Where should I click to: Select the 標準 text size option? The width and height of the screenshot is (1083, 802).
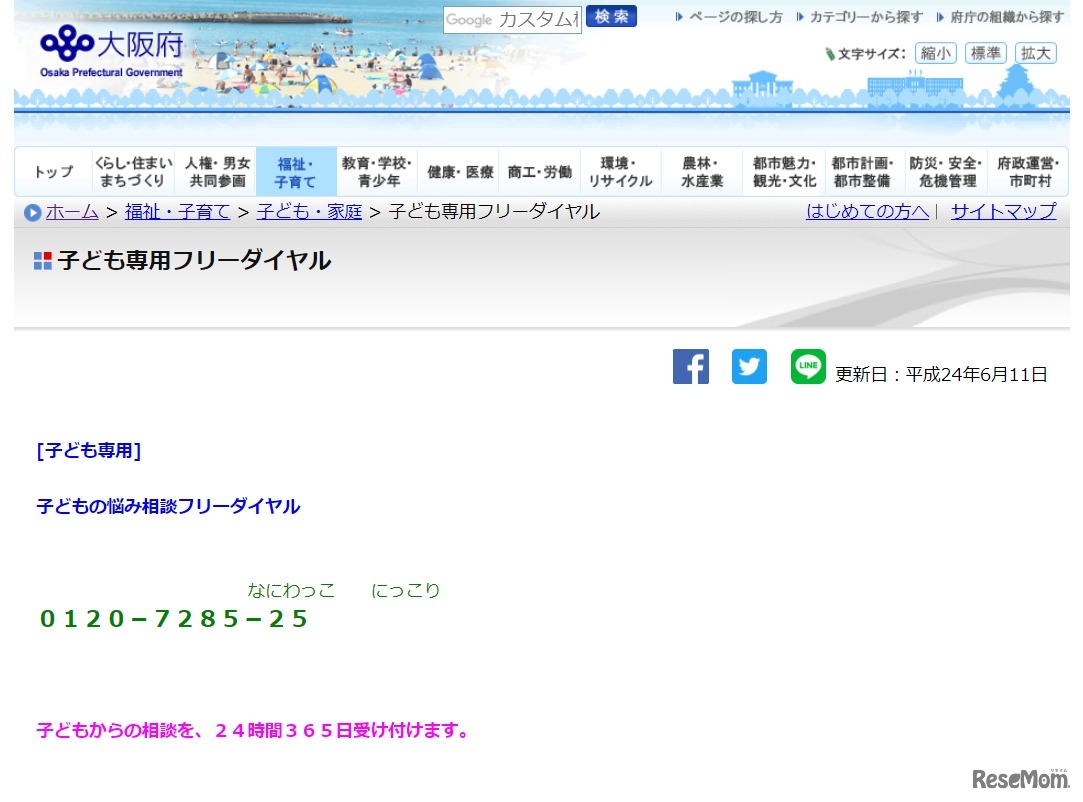click(985, 53)
